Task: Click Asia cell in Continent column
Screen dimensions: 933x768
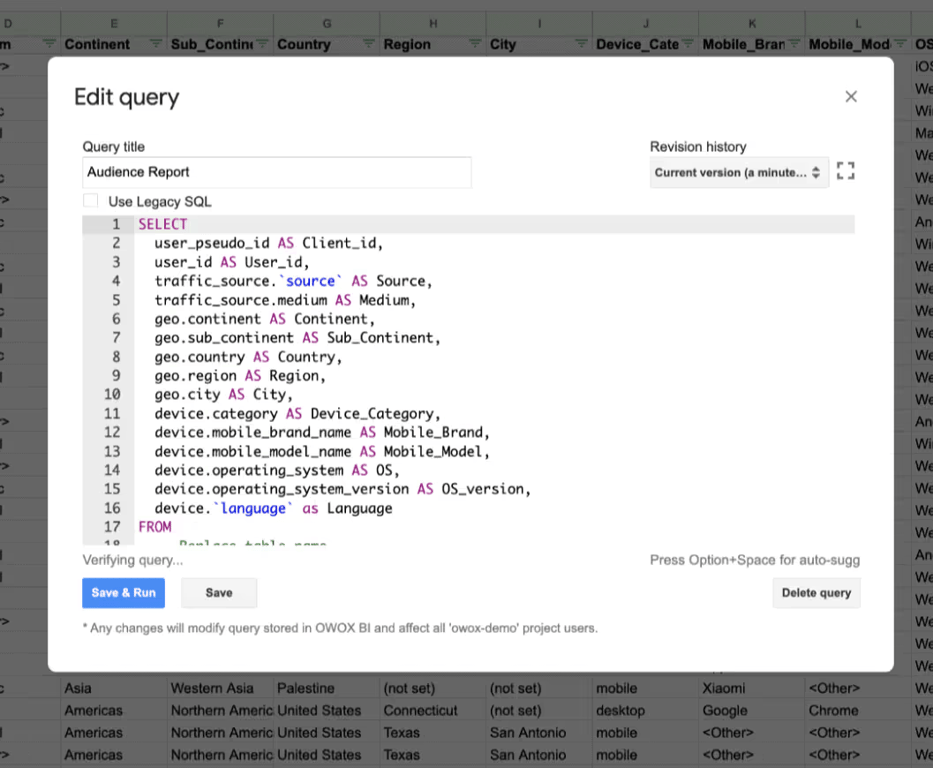Action: [x=114, y=688]
